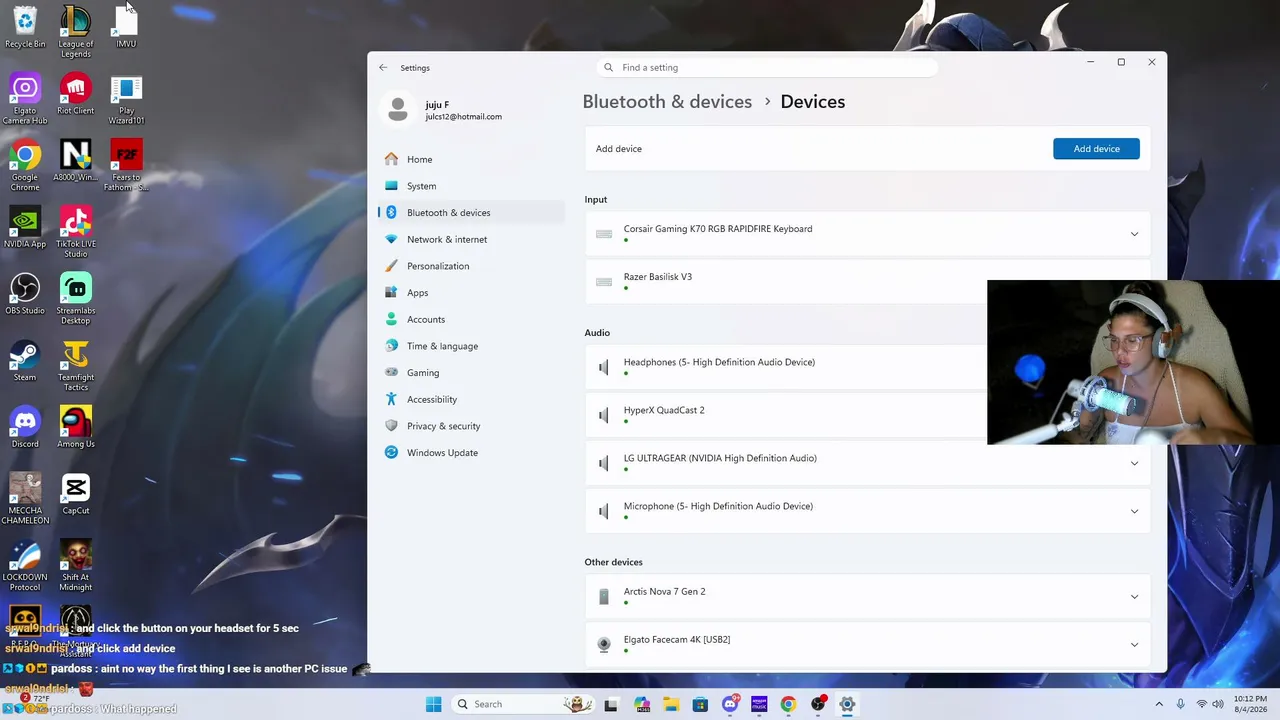Select the Steam desktop icon
Image resolution: width=1280 pixels, height=720 pixels.
(25, 361)
